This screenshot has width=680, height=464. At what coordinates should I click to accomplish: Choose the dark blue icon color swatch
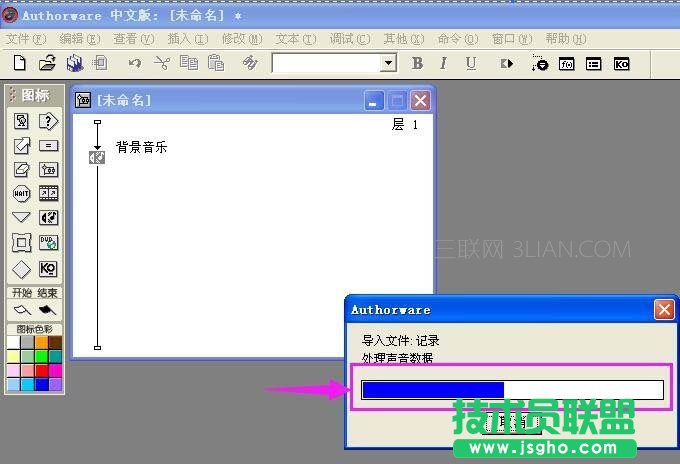click(42, 385)
